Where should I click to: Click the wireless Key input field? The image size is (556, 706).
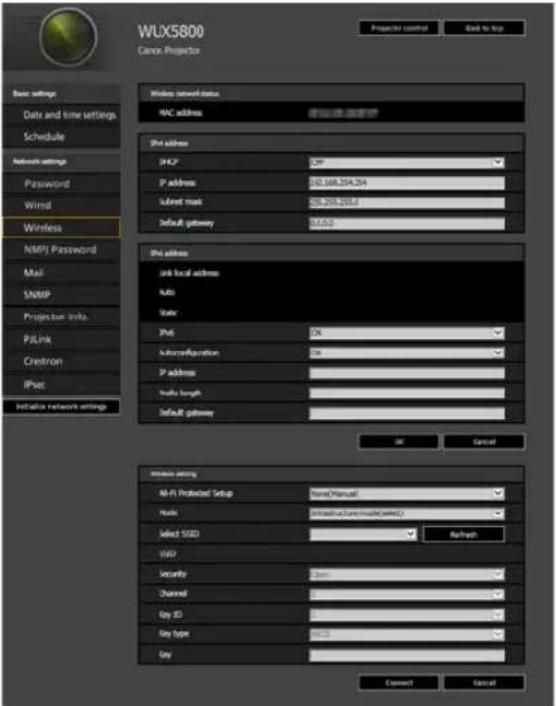pyautogui.click(x=407, y=655)
